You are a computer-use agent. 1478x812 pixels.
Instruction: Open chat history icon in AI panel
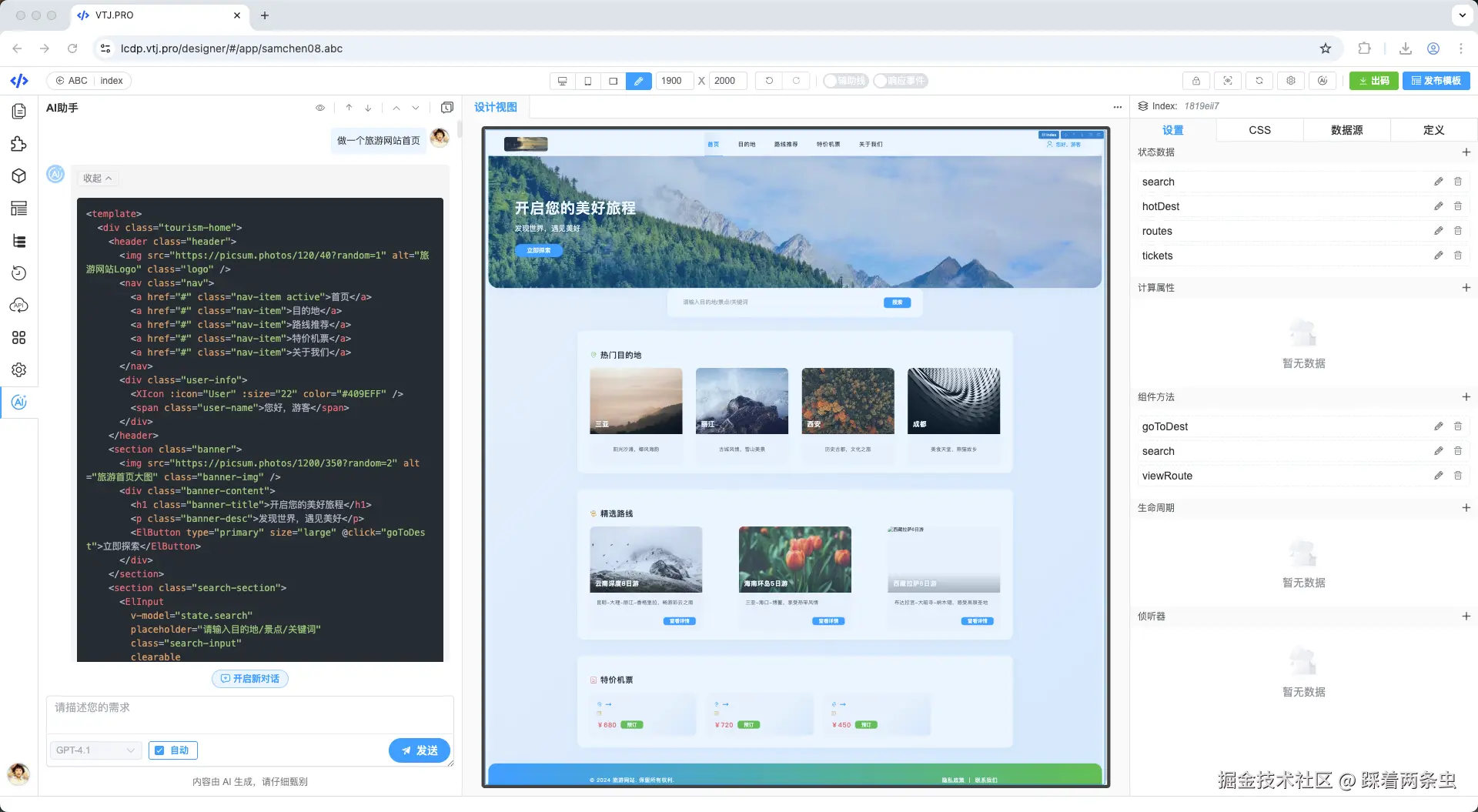[x=447, y=108]
